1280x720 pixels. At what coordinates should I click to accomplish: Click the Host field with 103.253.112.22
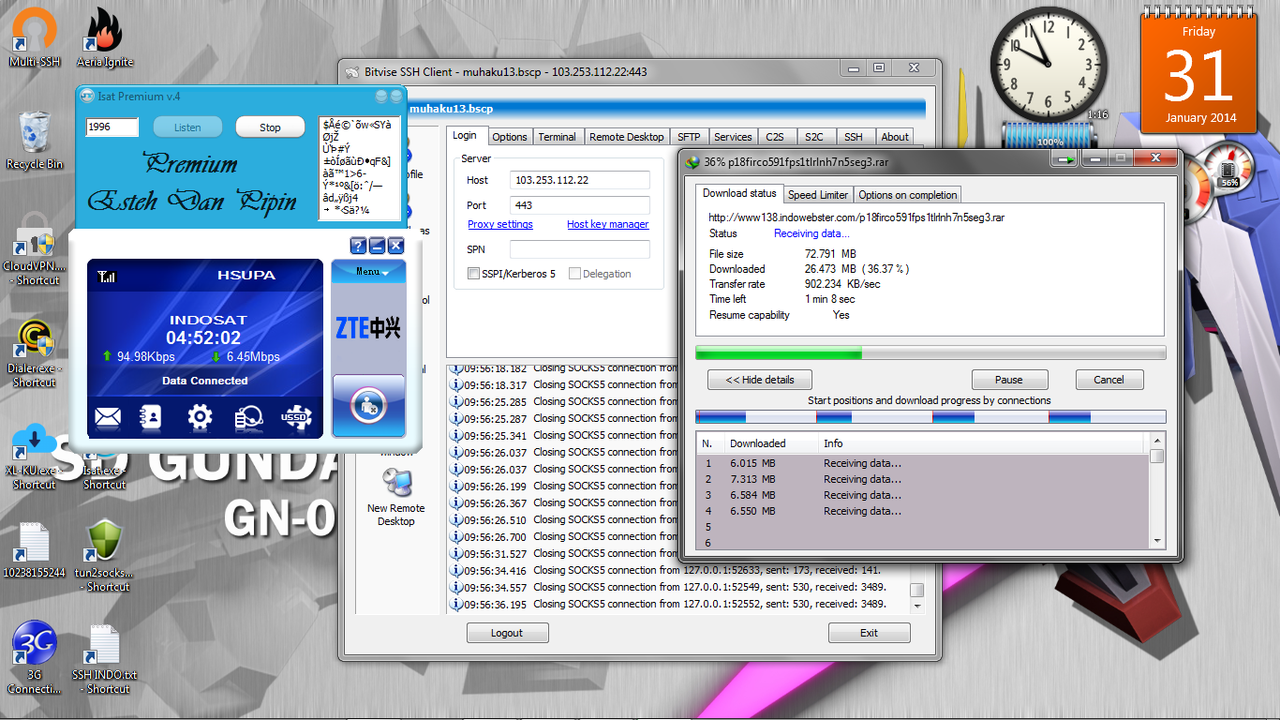580,180
